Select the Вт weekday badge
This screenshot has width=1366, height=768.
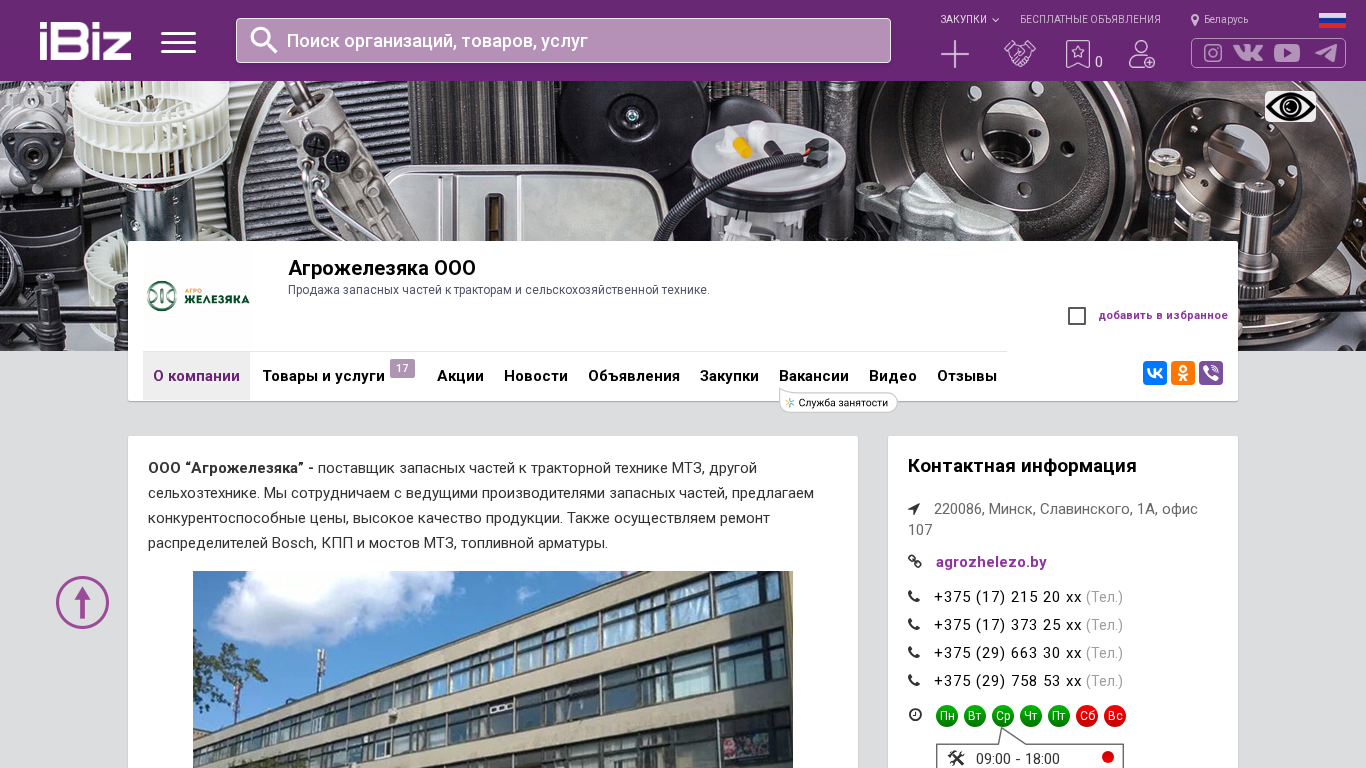(975, 716)
